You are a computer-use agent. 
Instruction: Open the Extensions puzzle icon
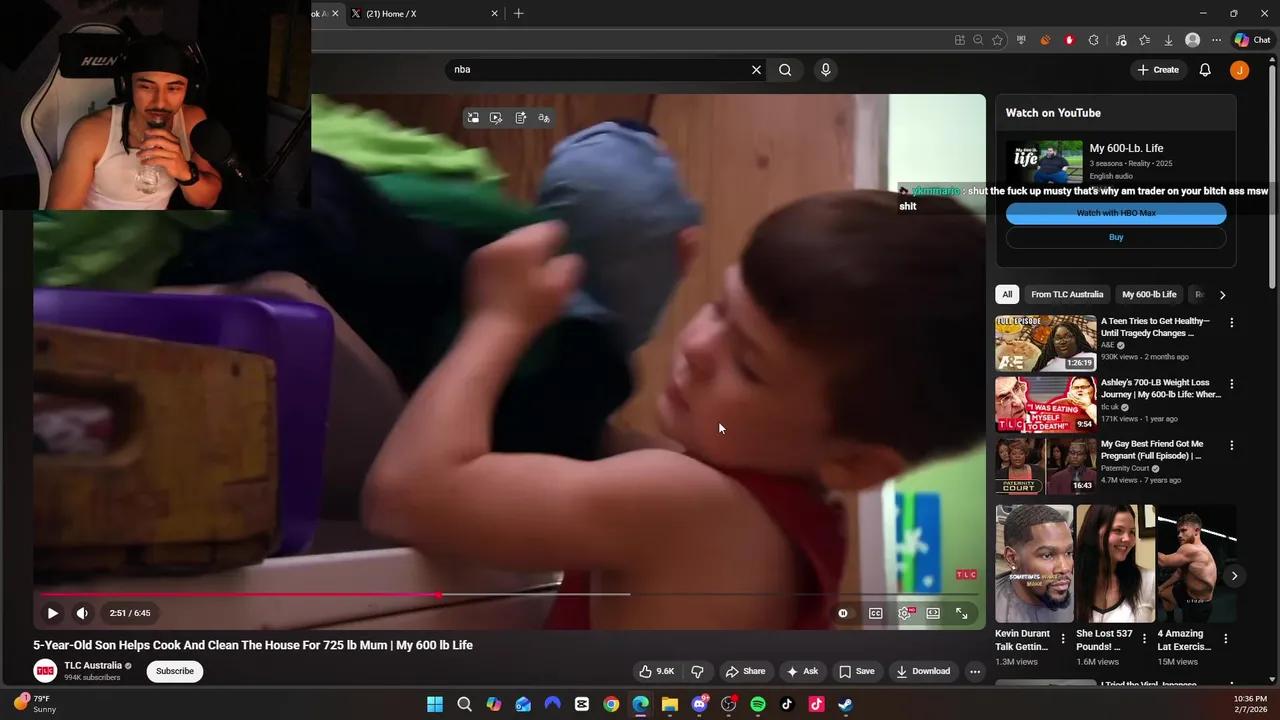[x=1093, y=40]
